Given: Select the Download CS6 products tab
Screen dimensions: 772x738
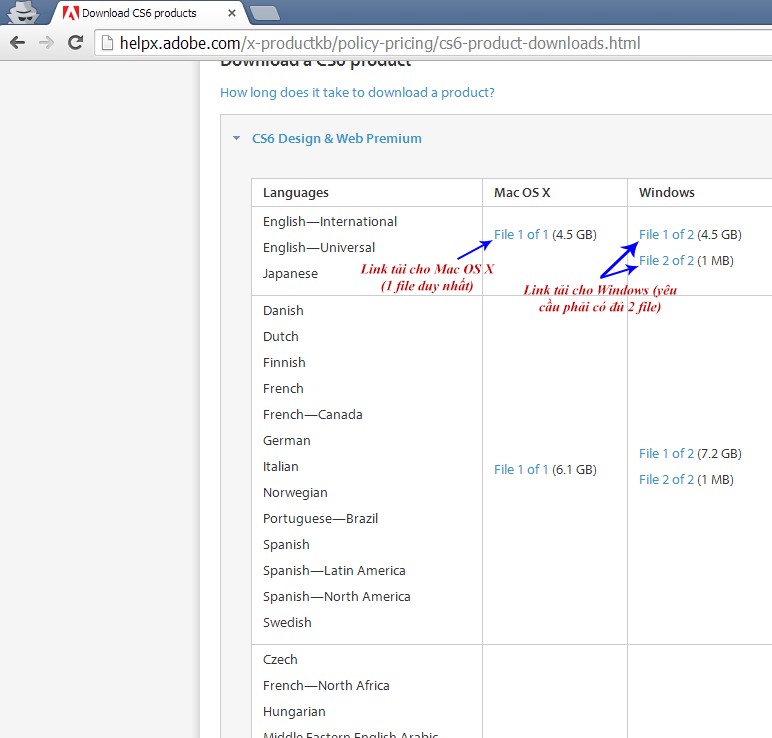Looking at the screenshot, I should tap(148, 13).
